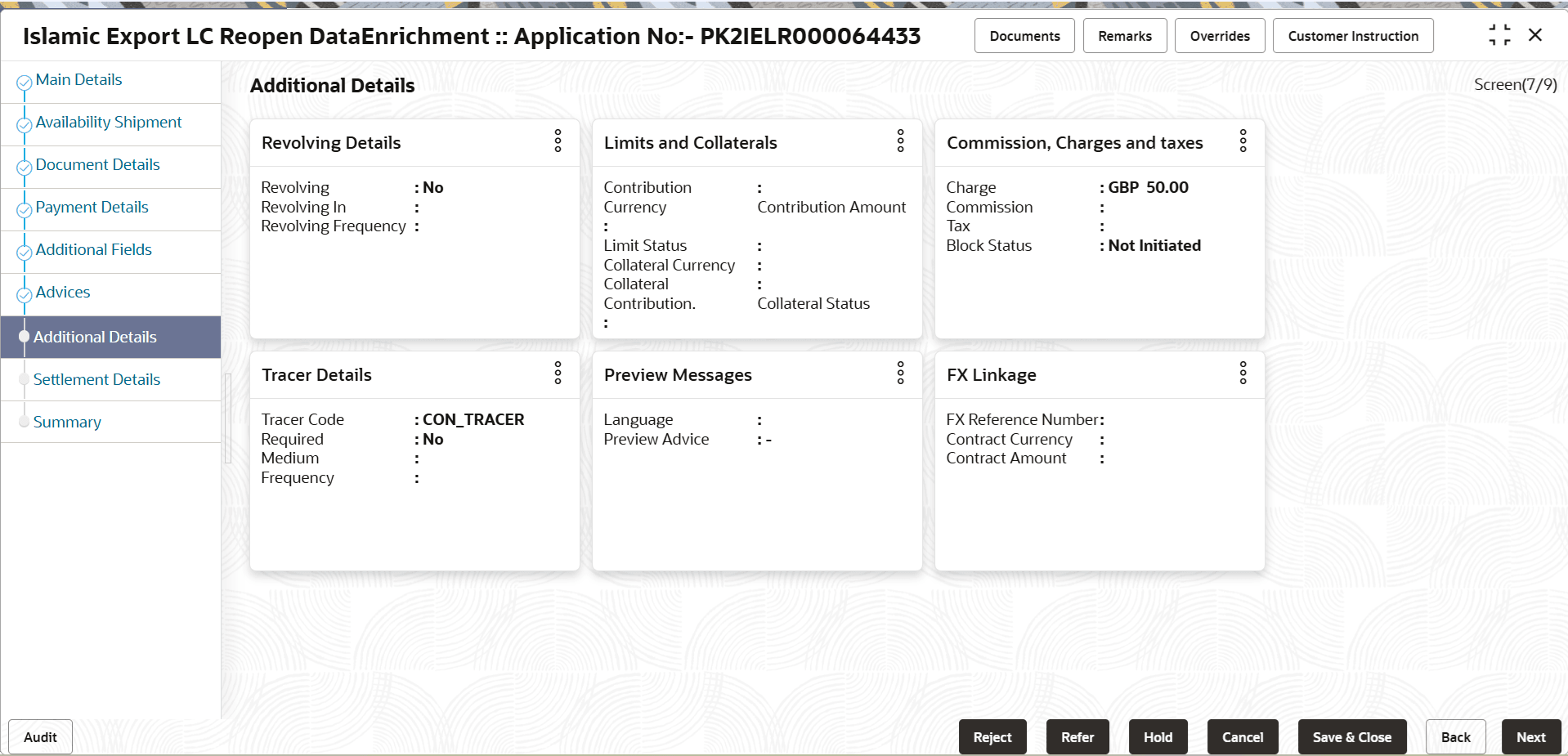
Task: Open Document Details section
Action: (97, 164)
